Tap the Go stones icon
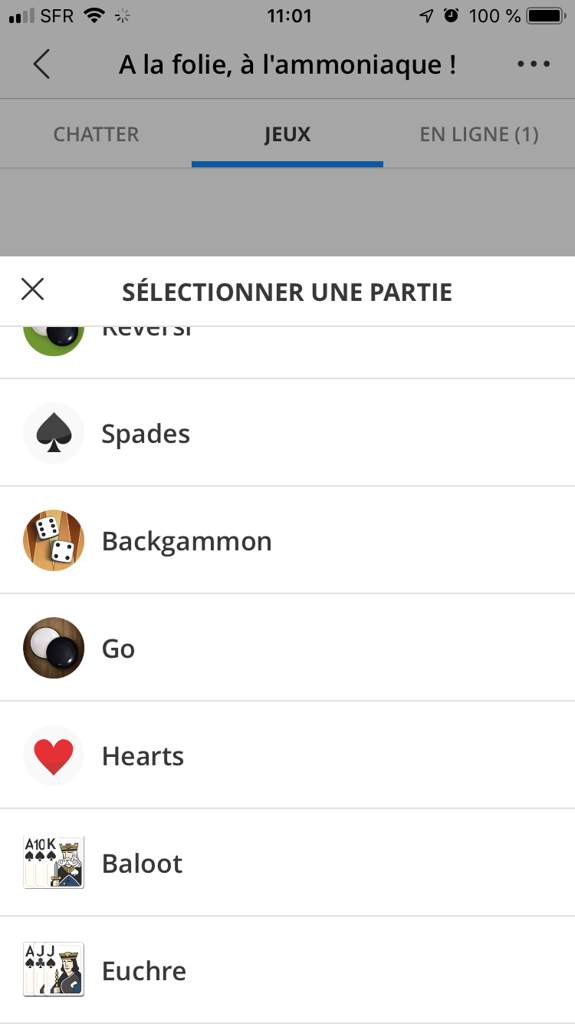Viewport: 575px width, 1024px height. point(54,648)
